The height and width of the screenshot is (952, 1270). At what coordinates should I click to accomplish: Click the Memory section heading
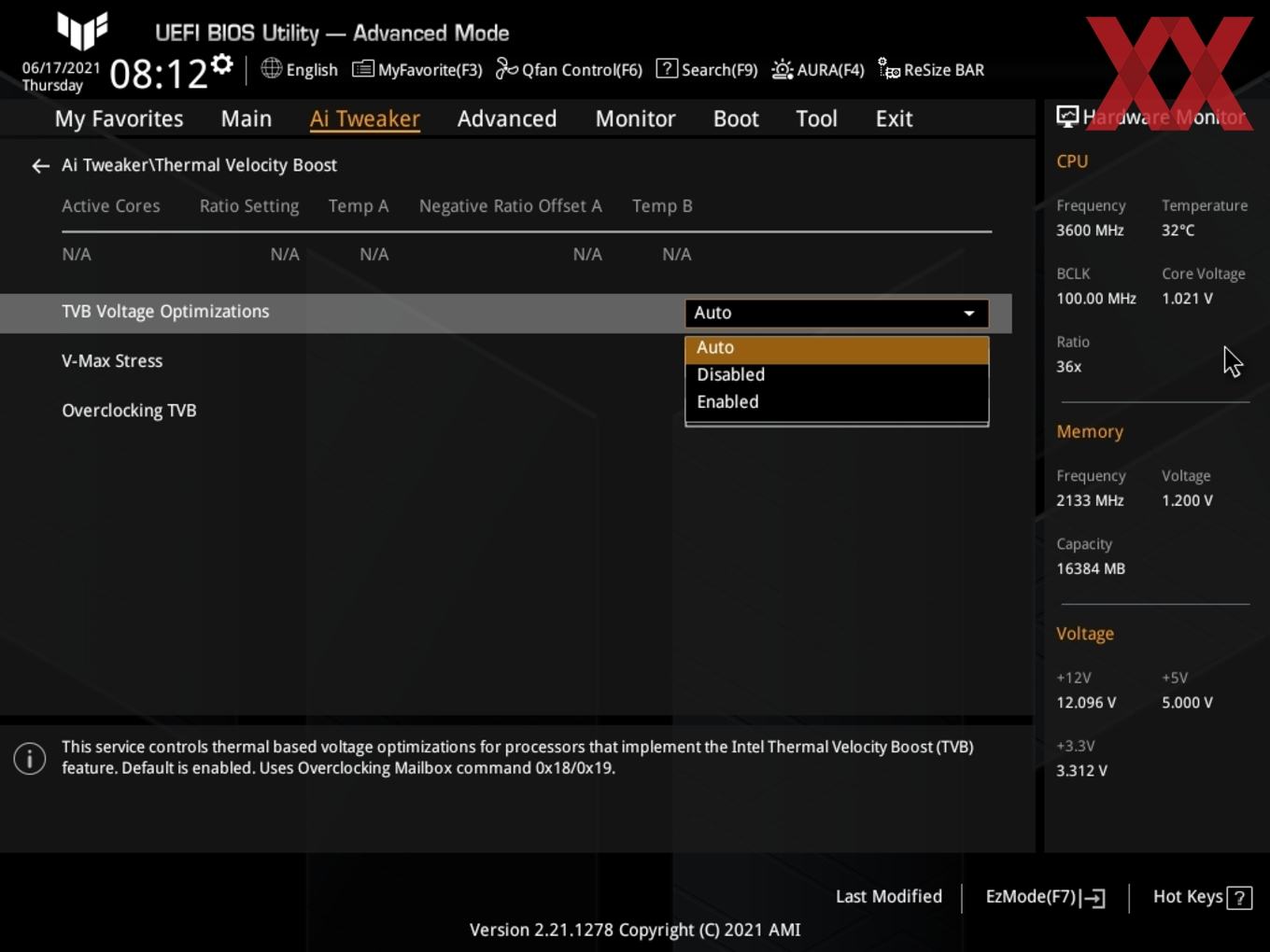point(1090,432)
